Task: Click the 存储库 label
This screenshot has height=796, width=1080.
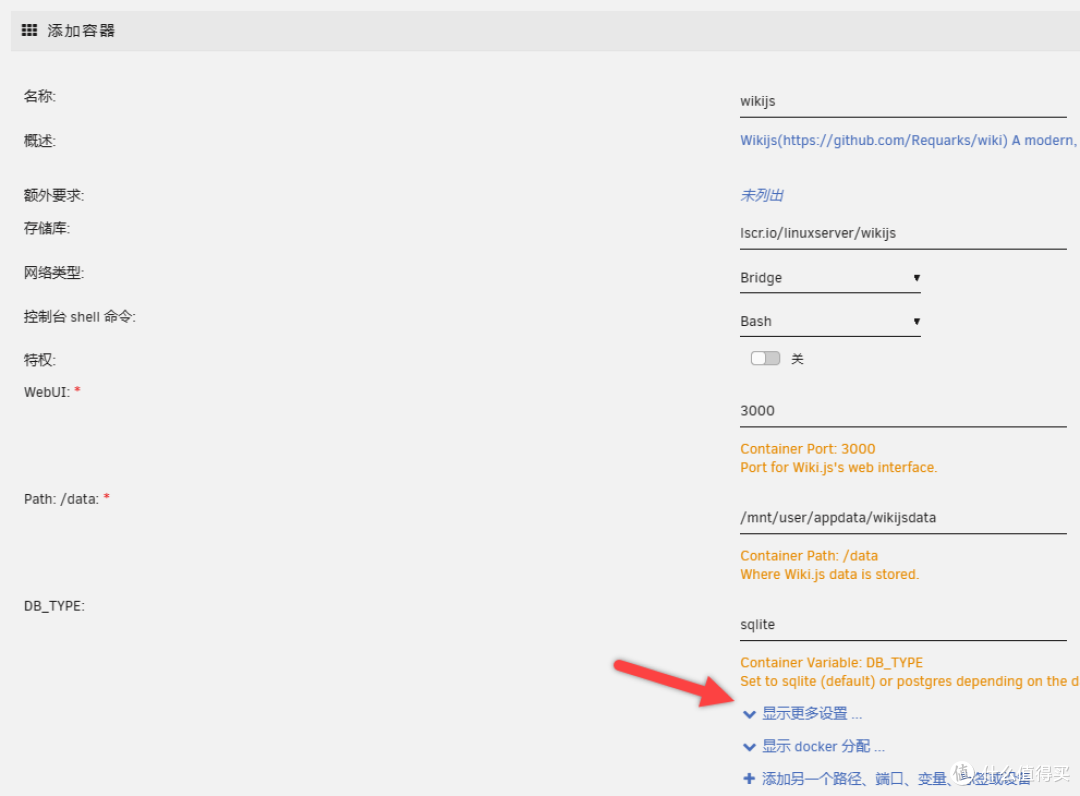Action: tap(47, 228)
